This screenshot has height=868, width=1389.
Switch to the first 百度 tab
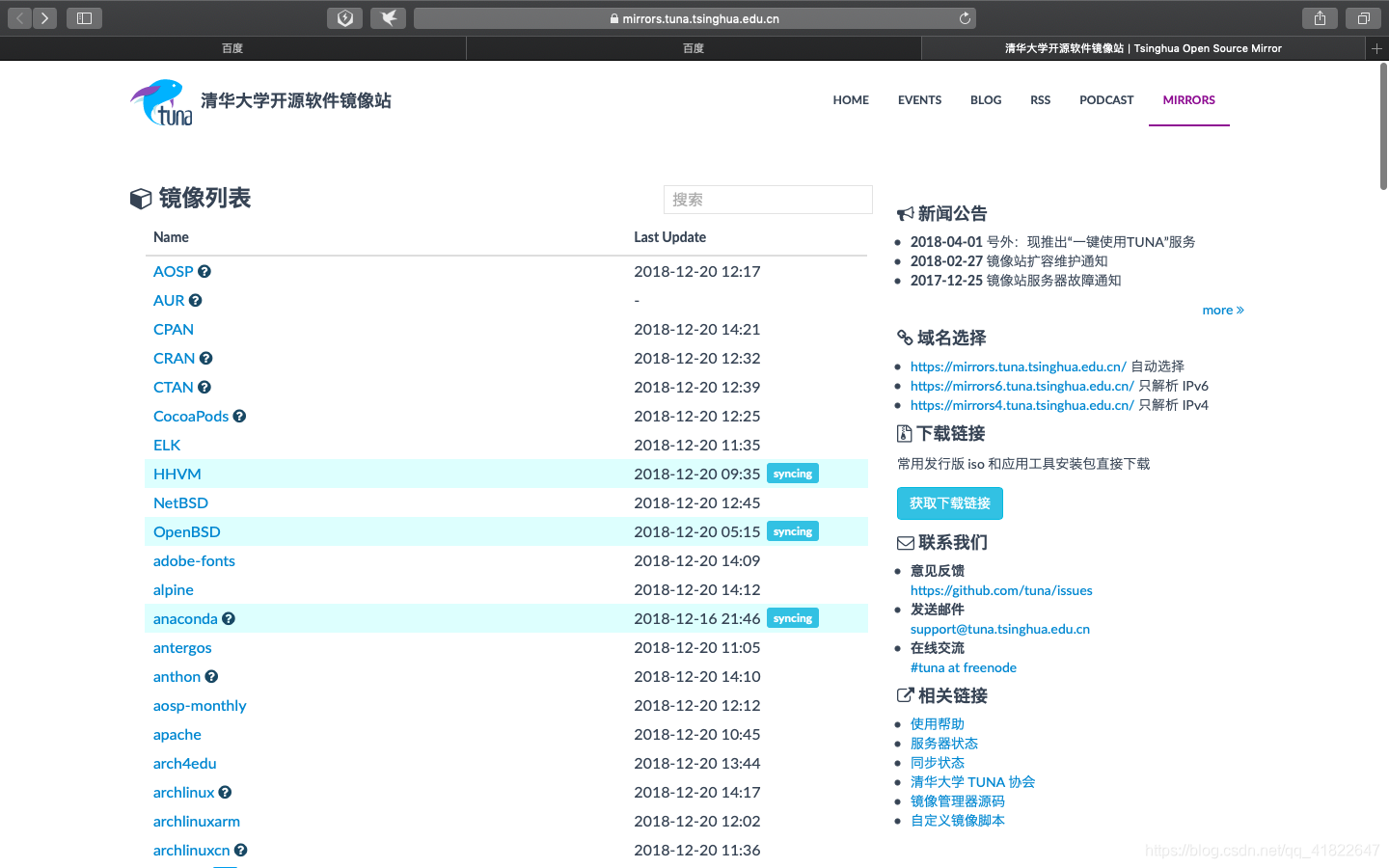[x=232, y=48]
